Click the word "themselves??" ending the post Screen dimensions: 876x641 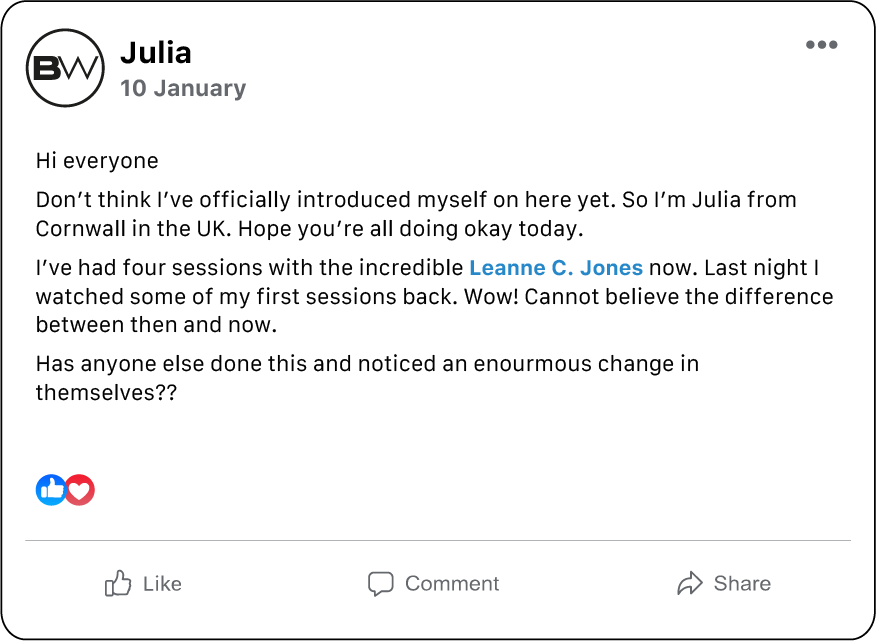point(106,392)
